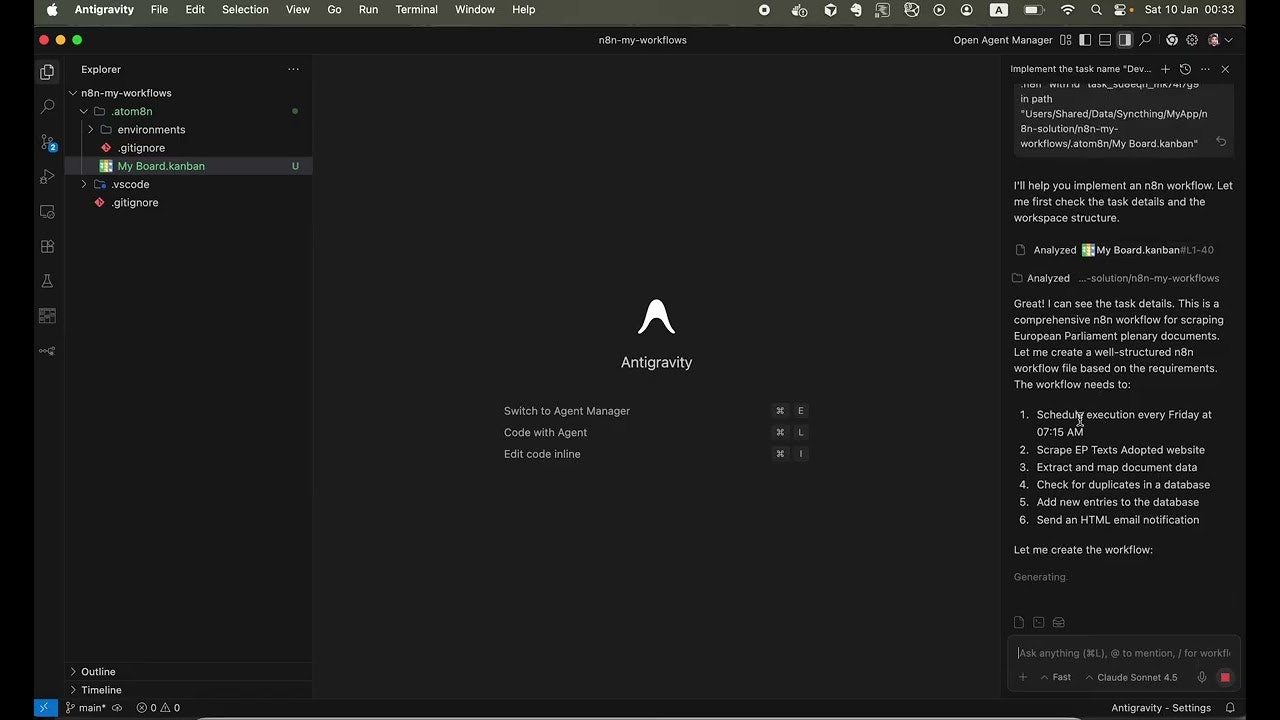Open the Explorer view in activity bar

47,71
